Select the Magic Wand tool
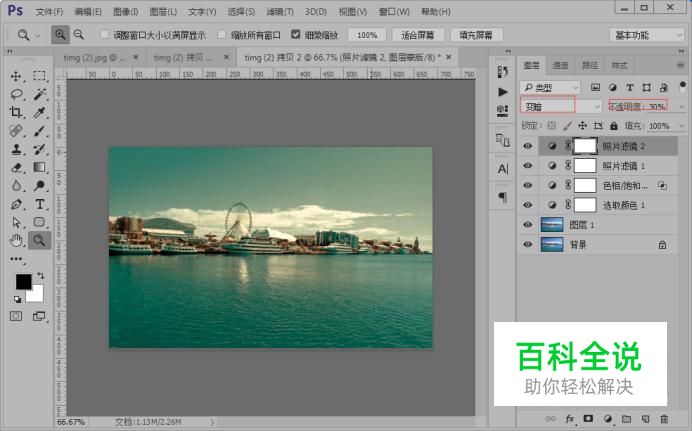The image size is (692, 431). click(39, 94)
